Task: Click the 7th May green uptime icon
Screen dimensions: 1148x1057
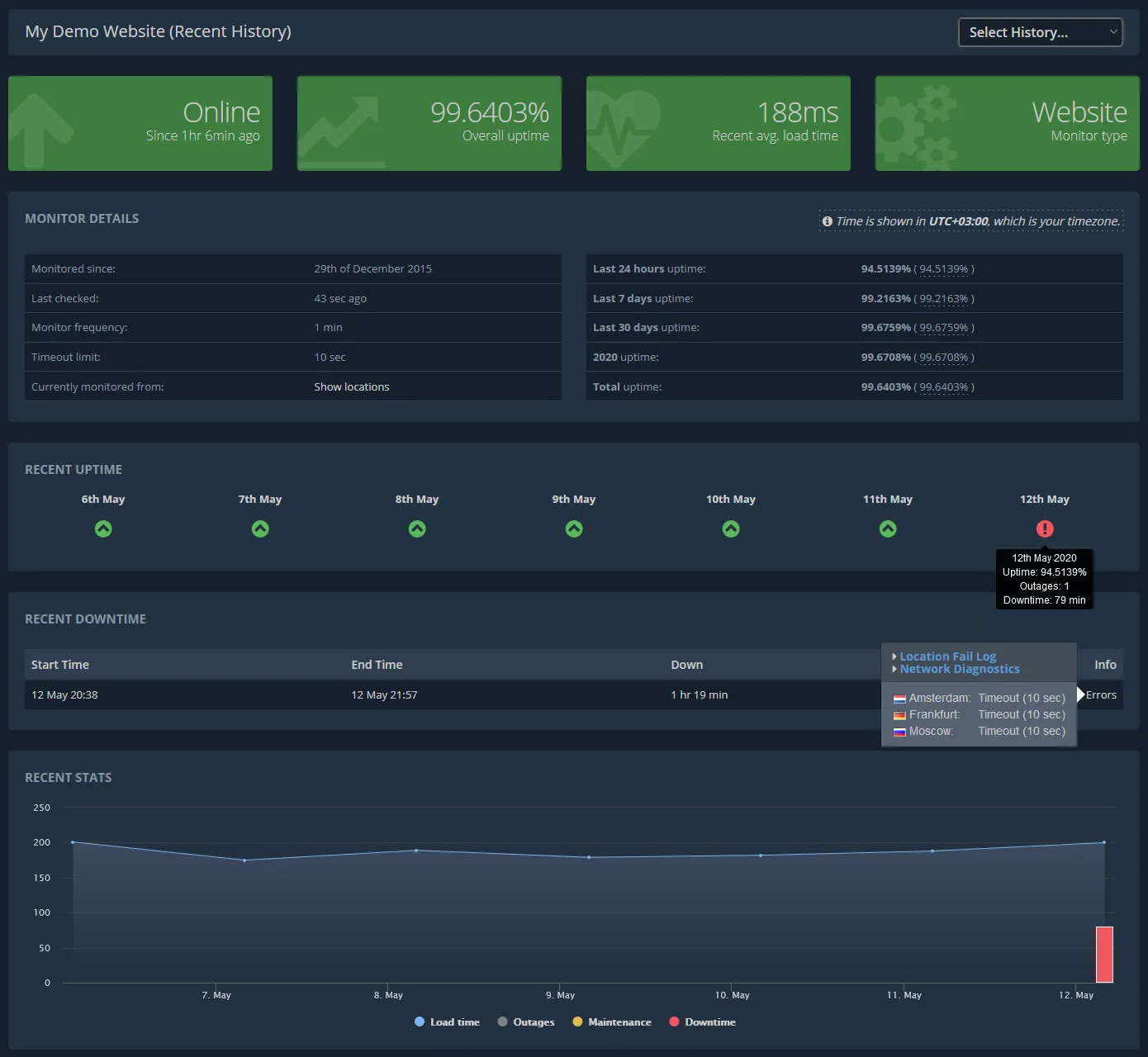Action: coord(260,528)
